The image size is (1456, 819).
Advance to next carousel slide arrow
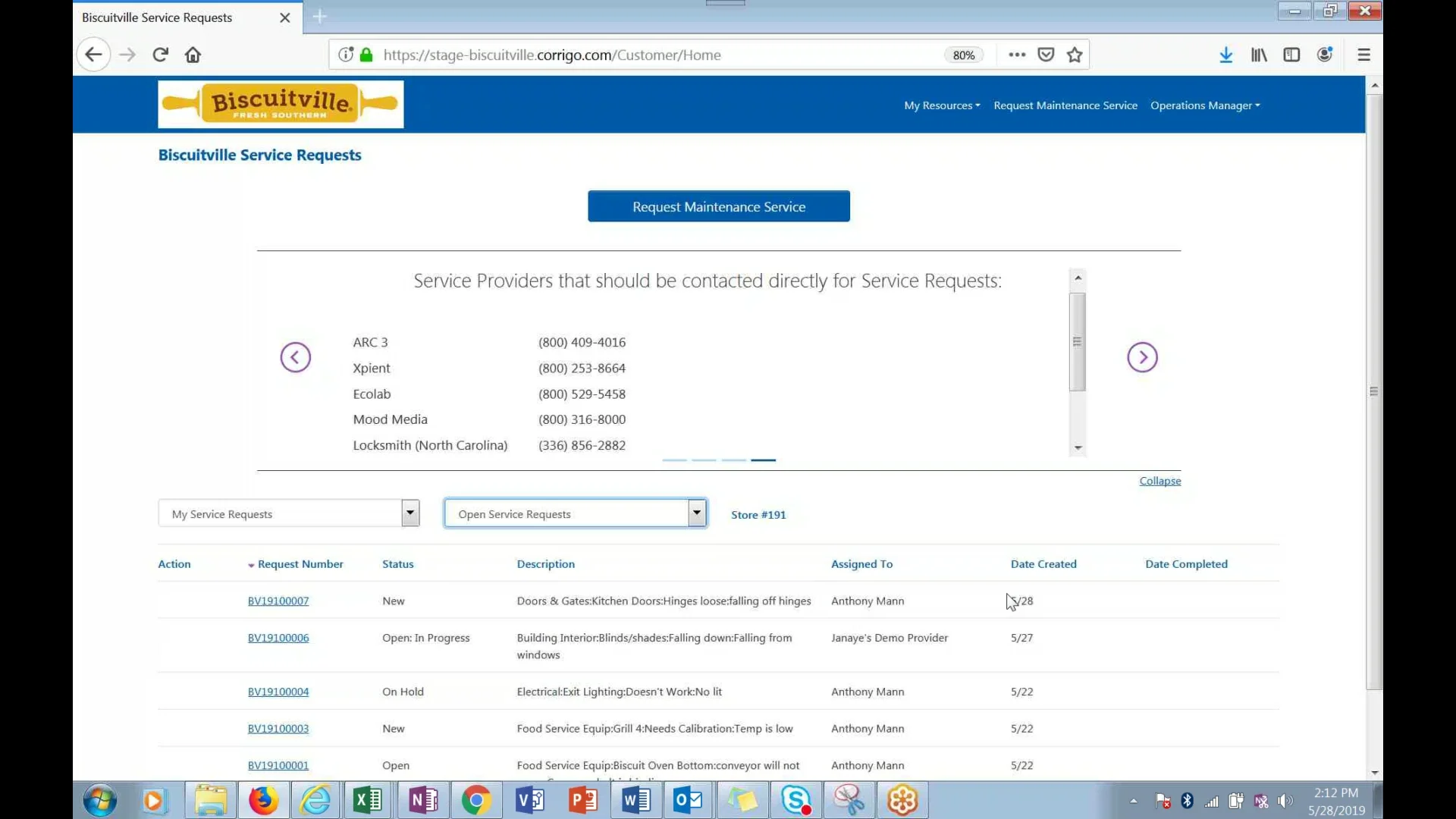point(1142,357)
